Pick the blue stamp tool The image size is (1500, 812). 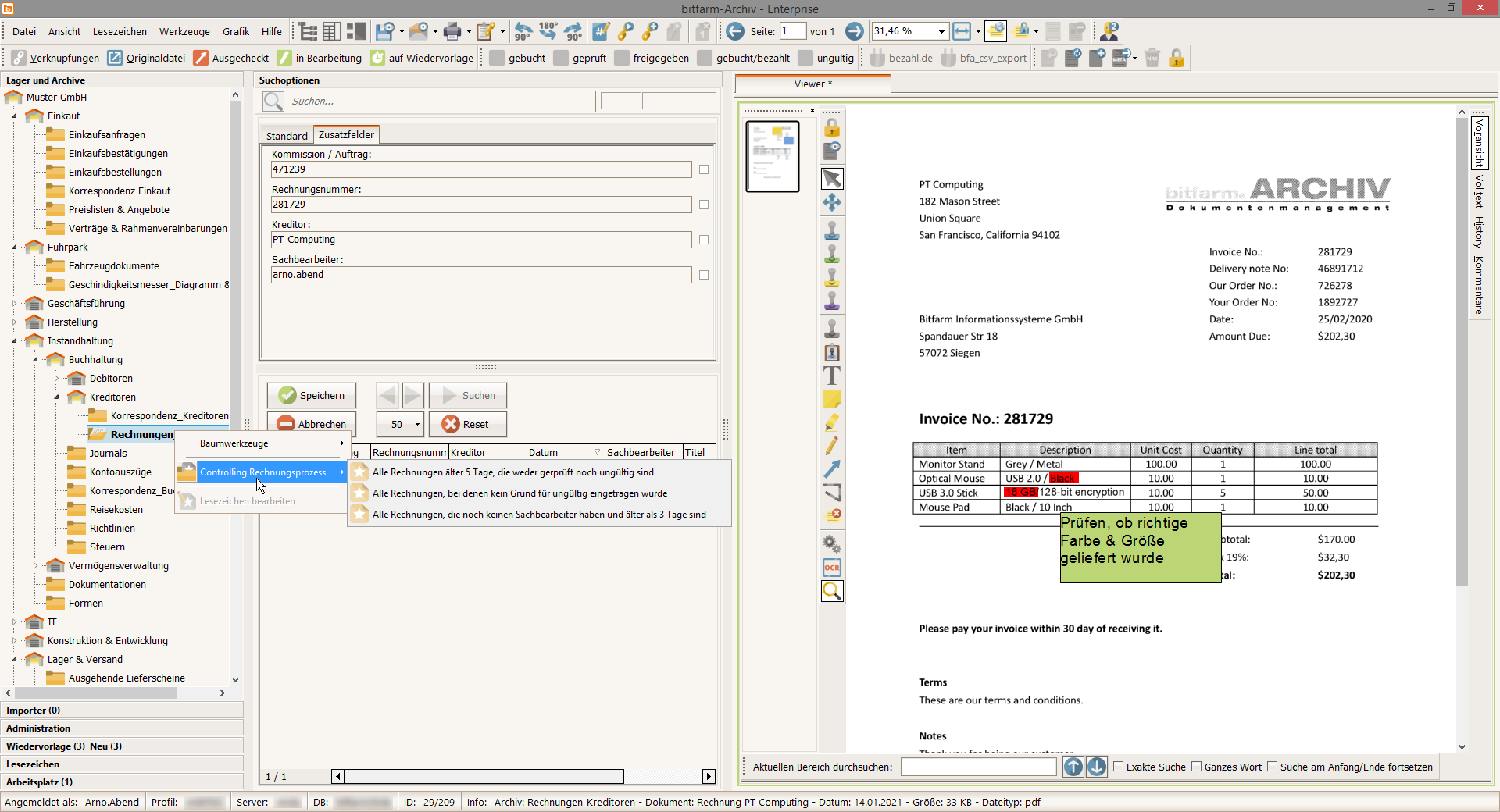(x=832, y=230)
